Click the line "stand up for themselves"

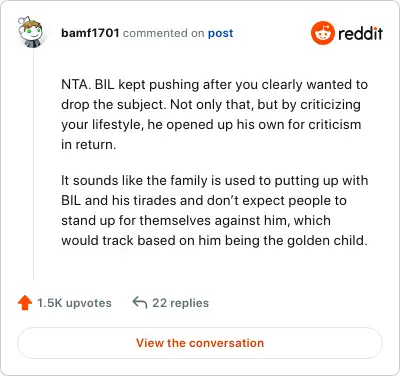click(196, 221)
